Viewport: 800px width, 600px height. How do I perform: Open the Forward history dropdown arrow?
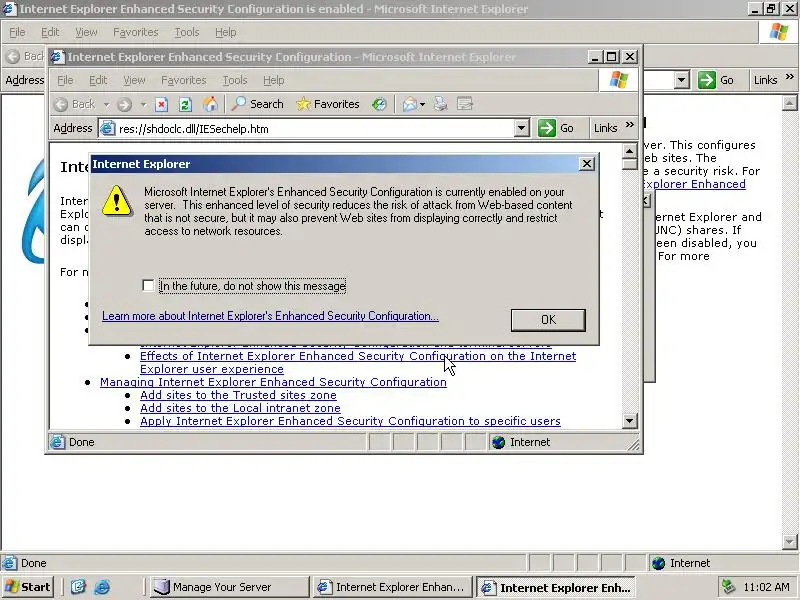pyautogui.click(x=143, y=105)
